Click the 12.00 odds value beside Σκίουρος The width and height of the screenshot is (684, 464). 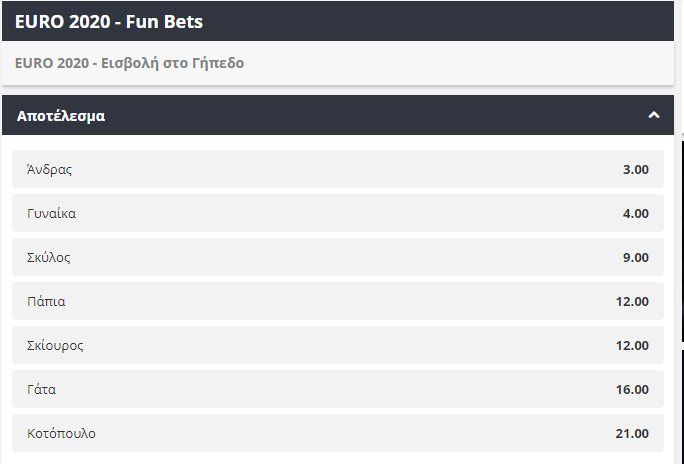point(631,345)
